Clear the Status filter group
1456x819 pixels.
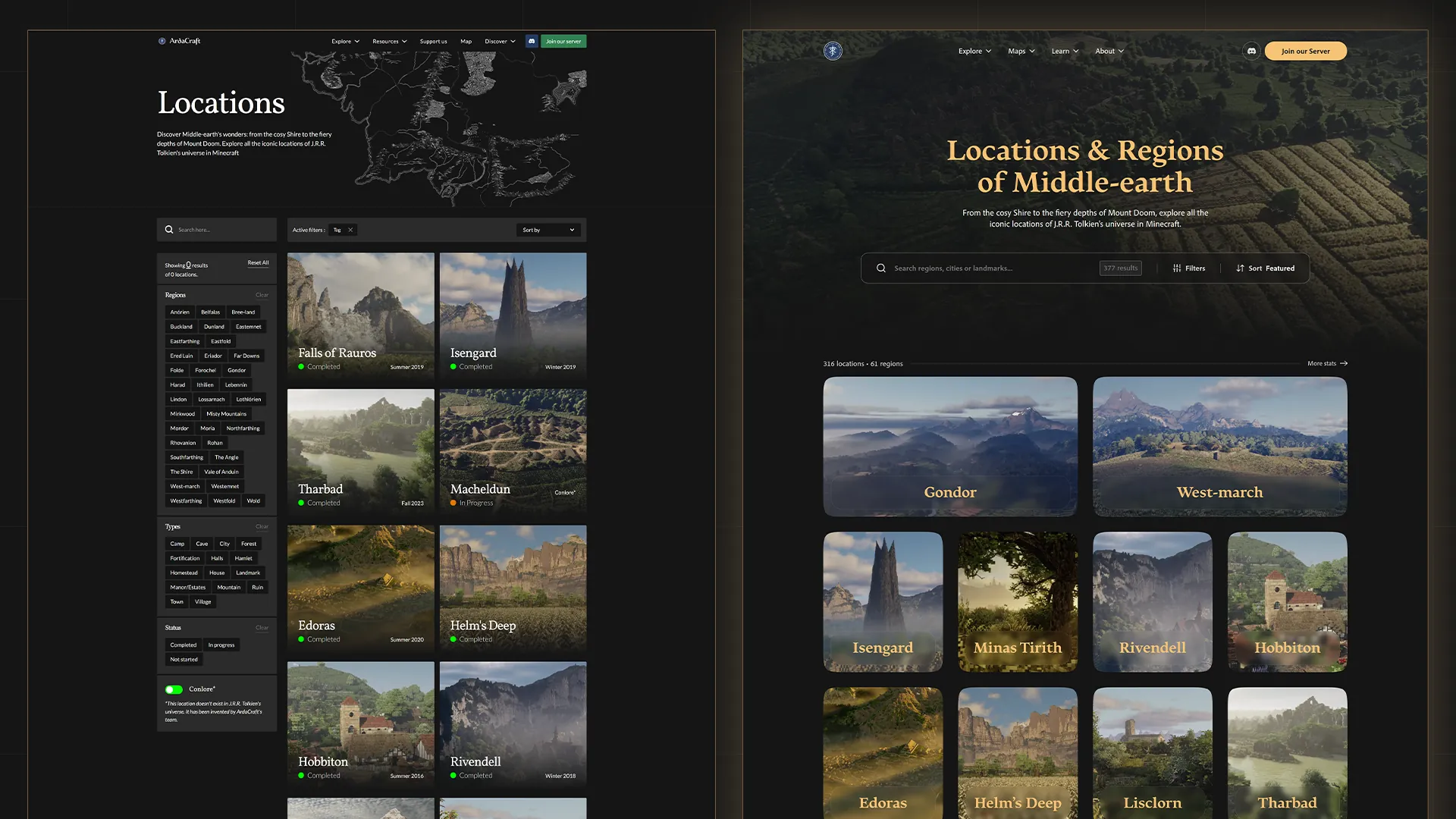click(x=262, y=628)
